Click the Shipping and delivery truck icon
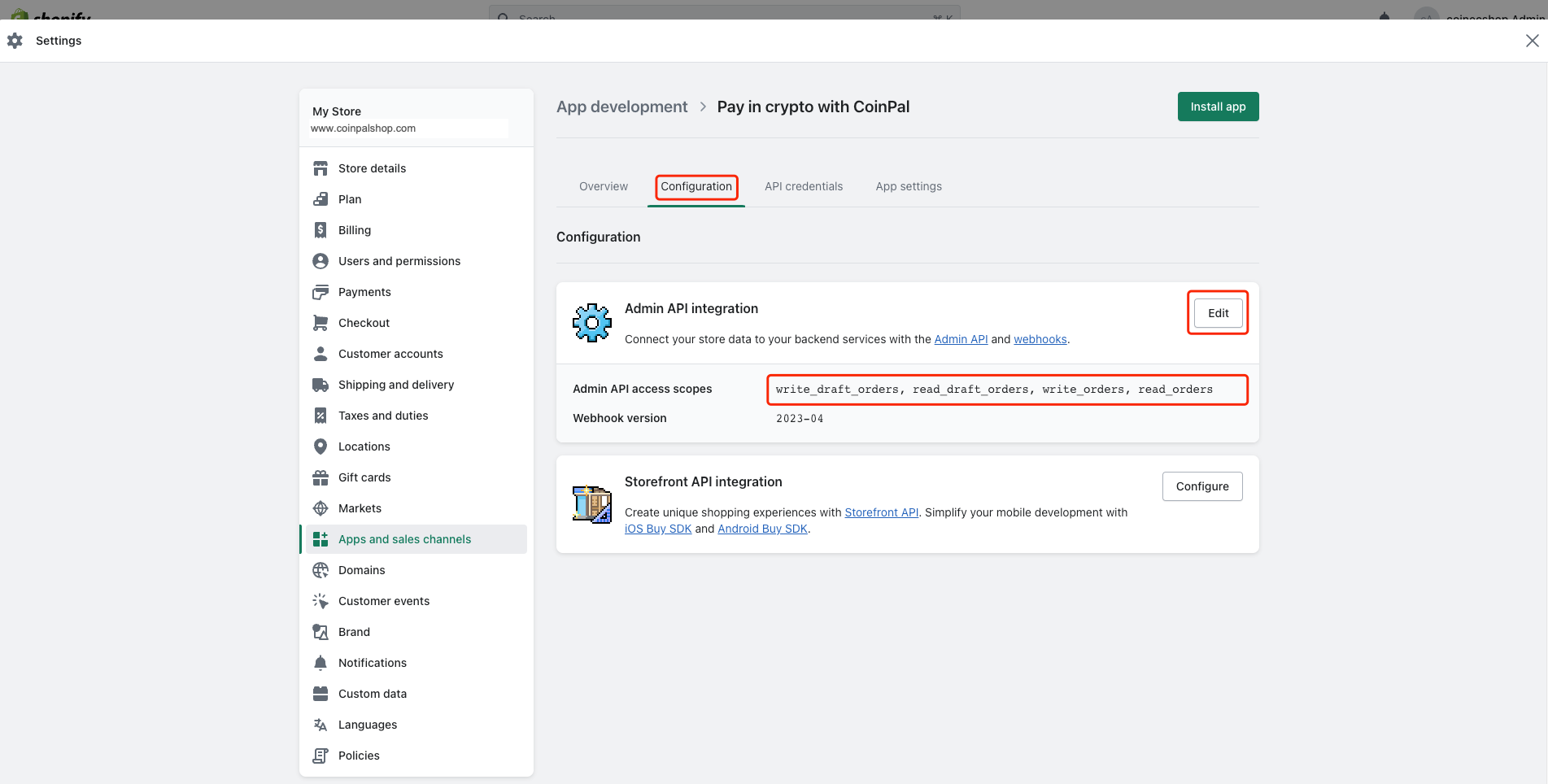1548x784 pixels. click(x=321, y=385)
